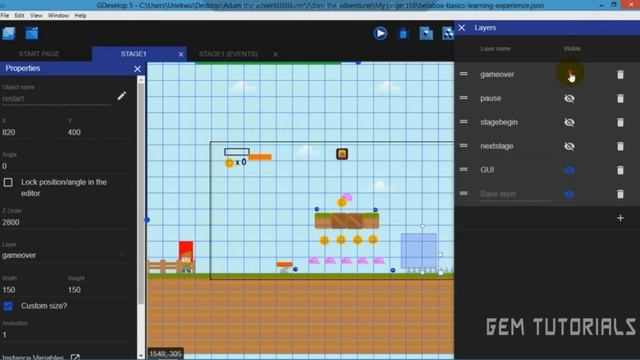This screenshot has height=360, width=640.
Task: Hide the GUI layer
Action: point(569,170)
